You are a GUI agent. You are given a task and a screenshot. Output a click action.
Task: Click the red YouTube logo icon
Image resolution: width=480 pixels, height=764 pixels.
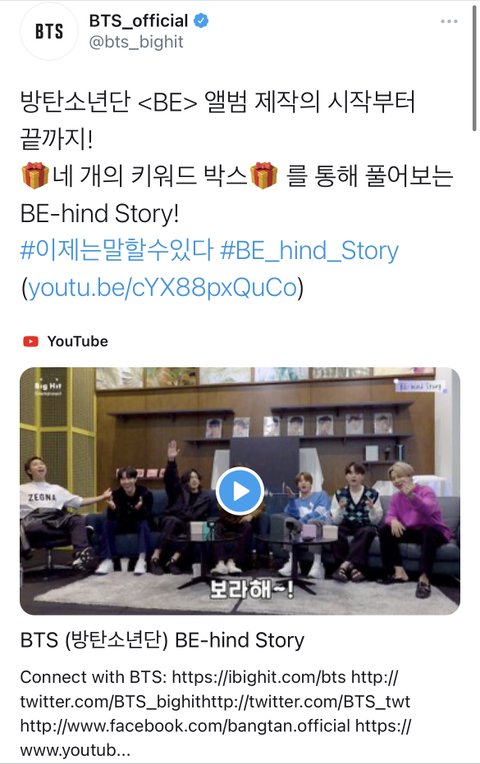point(31,341)
